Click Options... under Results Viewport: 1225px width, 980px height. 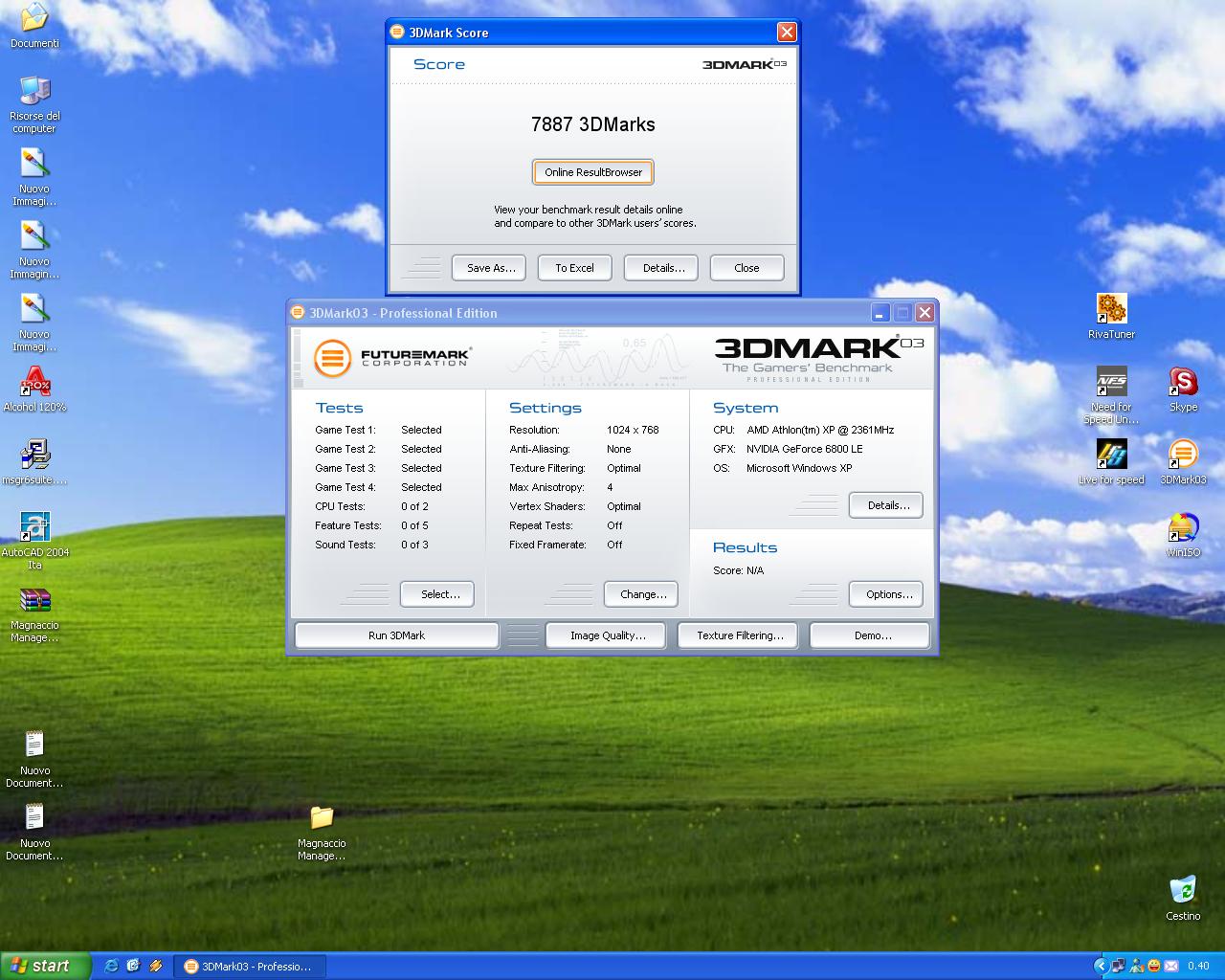(888, 594)
